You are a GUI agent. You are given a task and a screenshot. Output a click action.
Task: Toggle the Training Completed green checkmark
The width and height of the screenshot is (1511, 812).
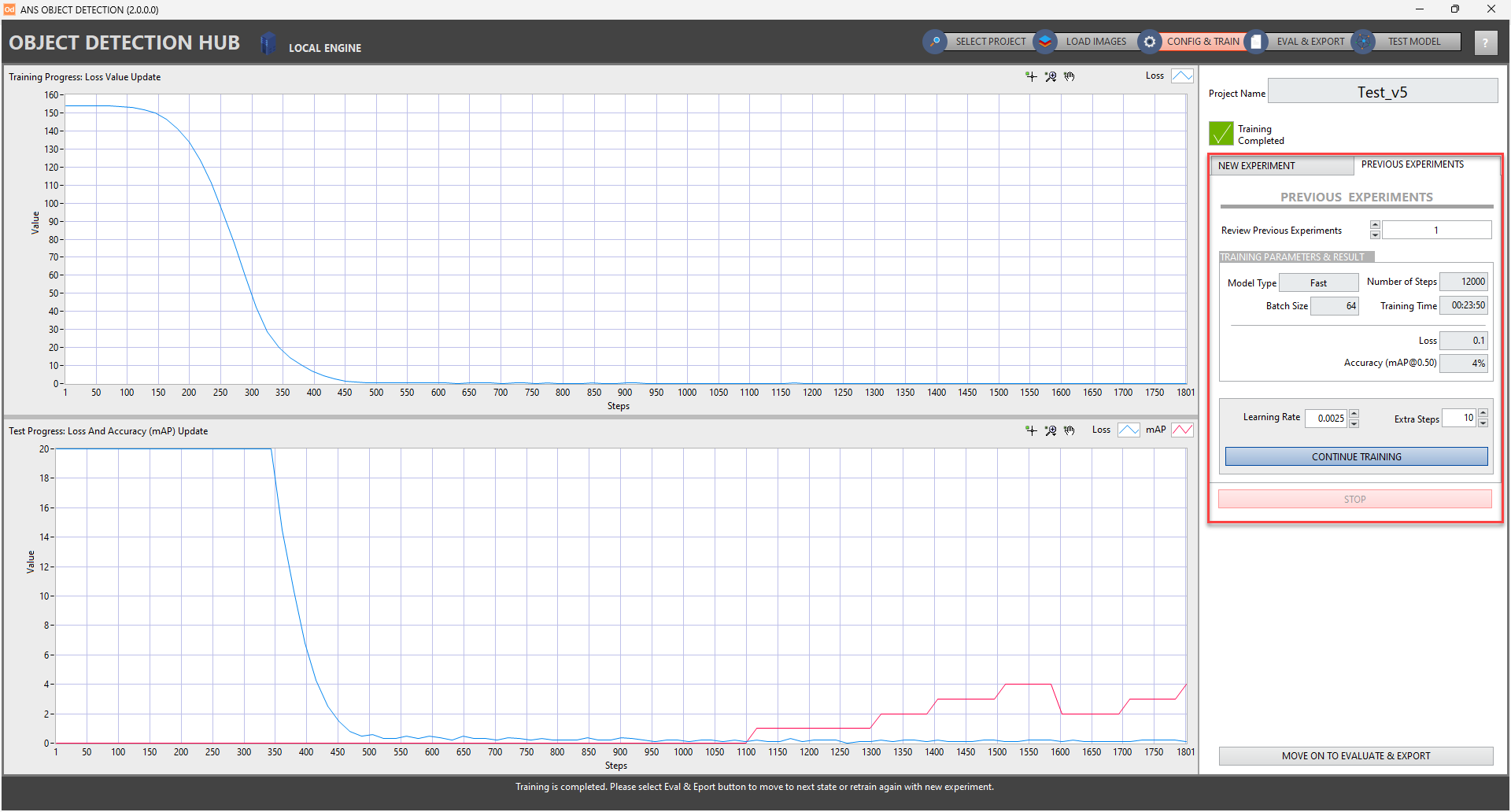click(x=1221, y=134)
